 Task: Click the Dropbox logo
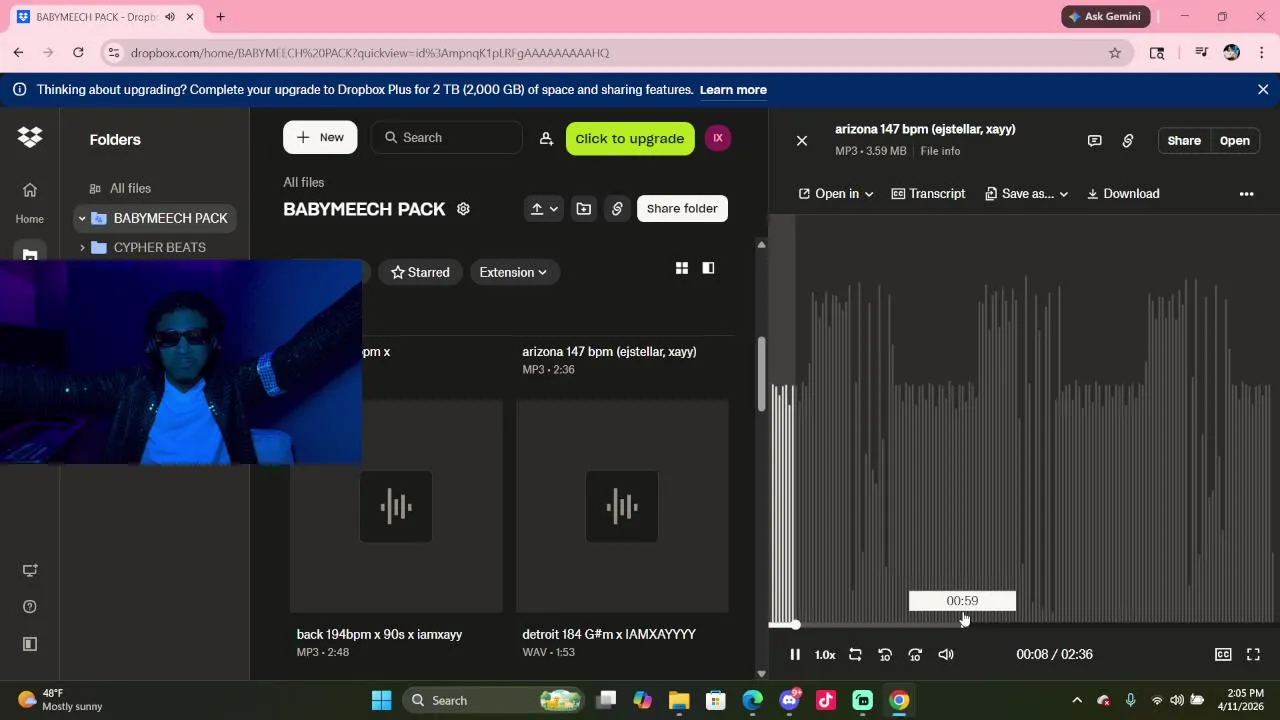click(30, 138)
